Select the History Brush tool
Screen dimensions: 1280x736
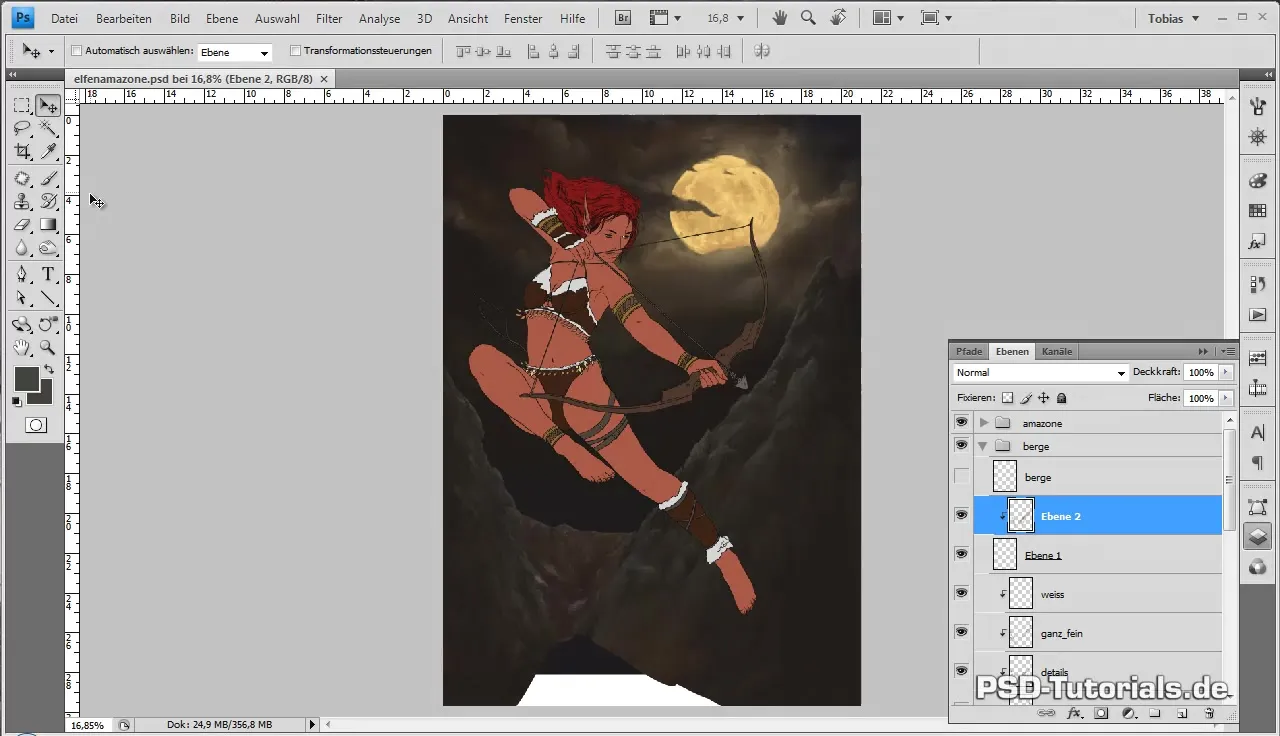click(47, 202)
